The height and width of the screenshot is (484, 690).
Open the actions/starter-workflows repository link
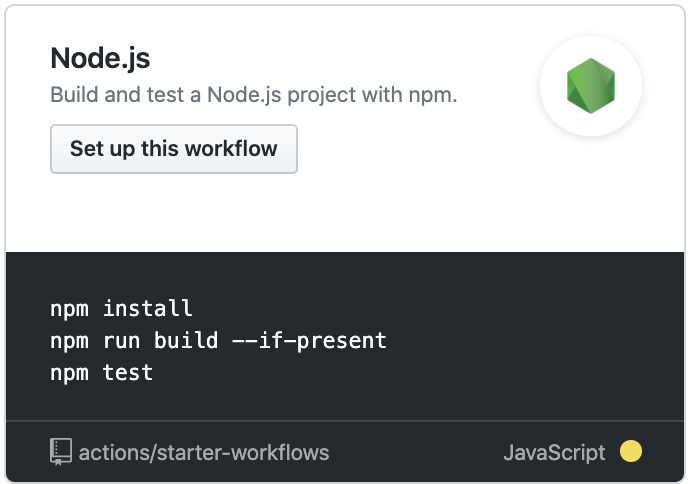coord(204,452)
